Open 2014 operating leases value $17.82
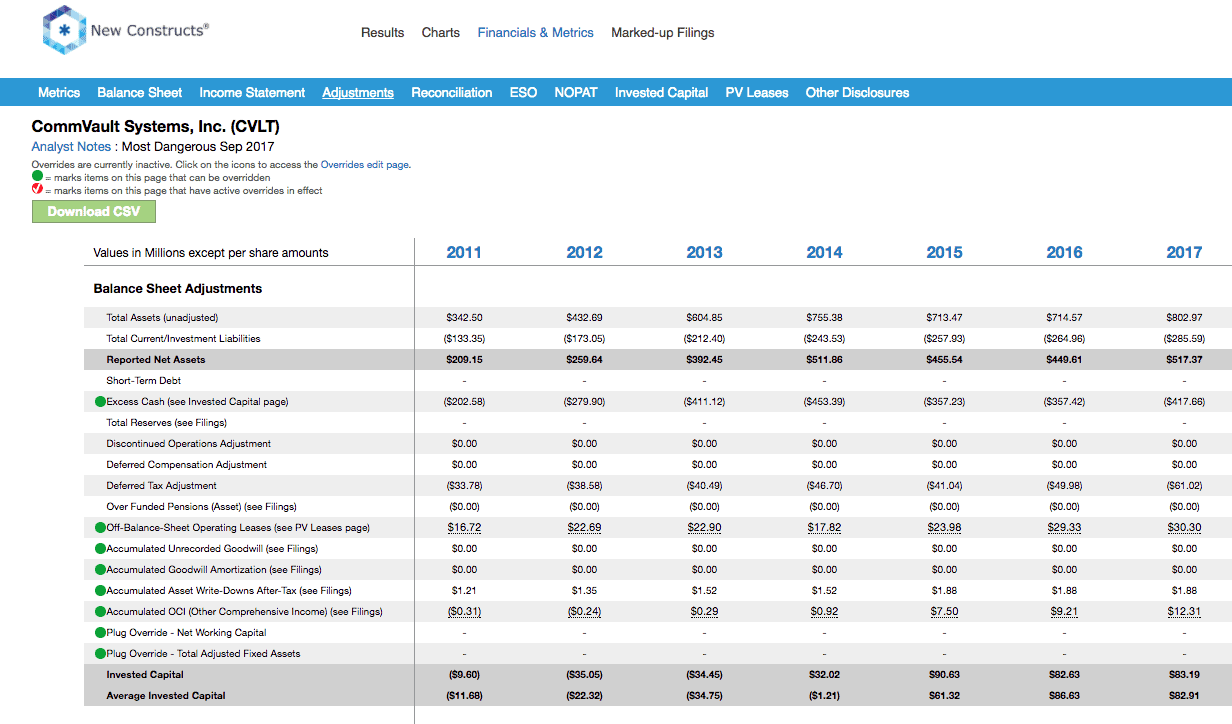1232x724 pixels. [x=825, y=528]
